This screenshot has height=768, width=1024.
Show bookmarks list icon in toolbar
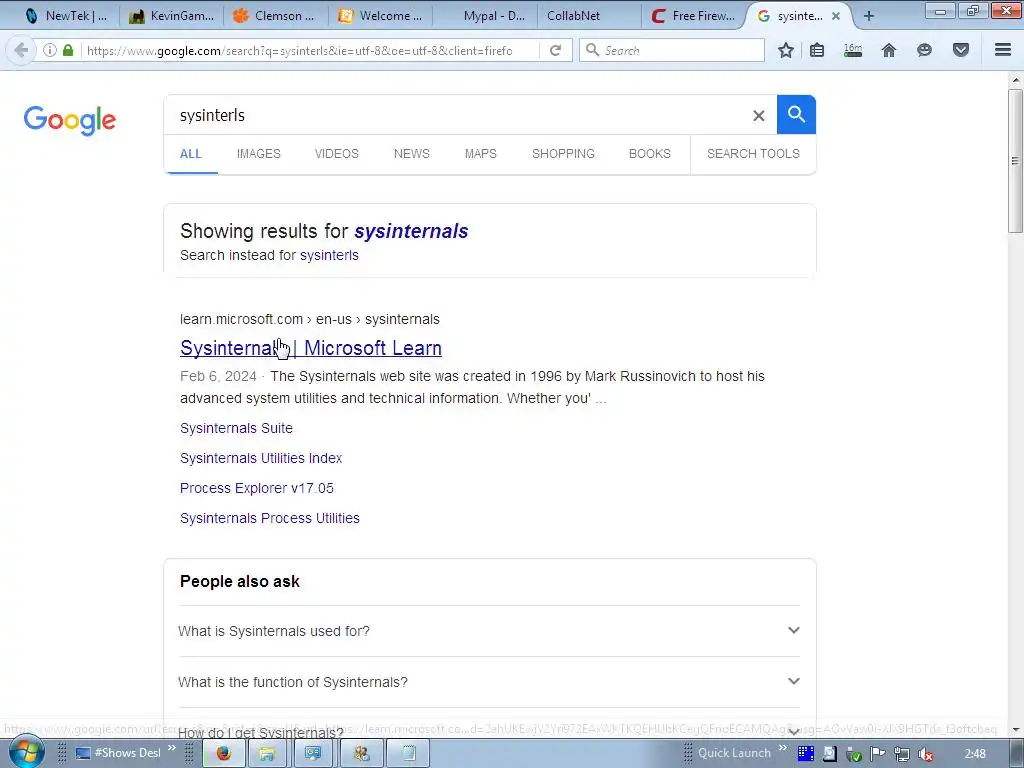(x=817, y=50)
